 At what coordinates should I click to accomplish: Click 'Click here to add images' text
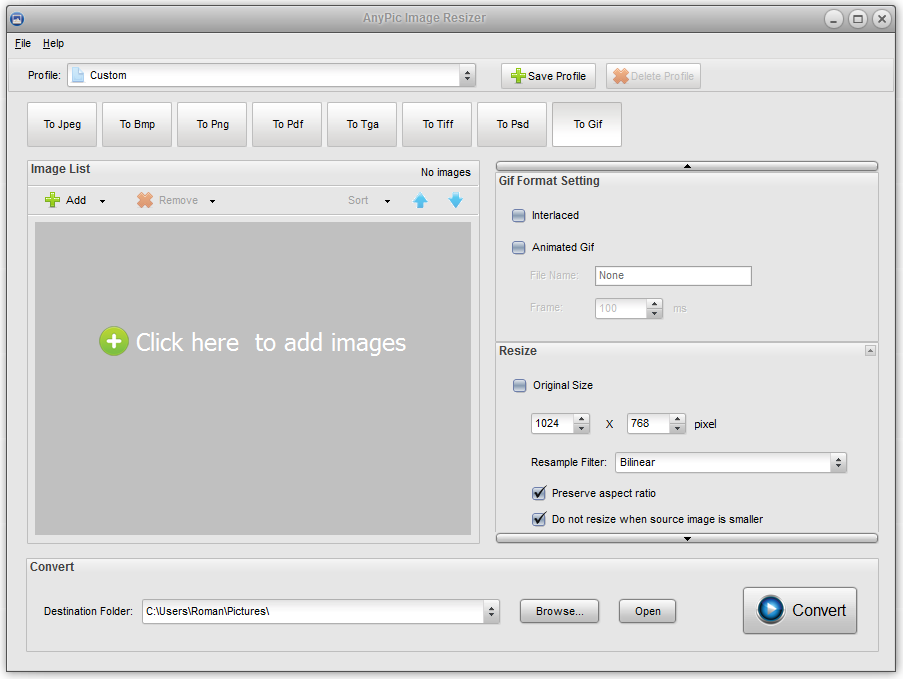[x=271, y=342]
